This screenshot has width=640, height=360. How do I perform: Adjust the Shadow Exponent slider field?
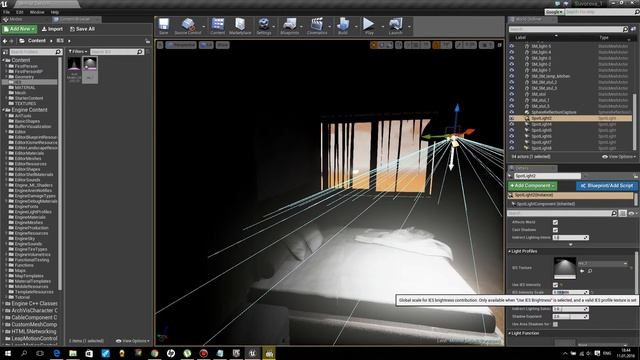pos(571,316)
